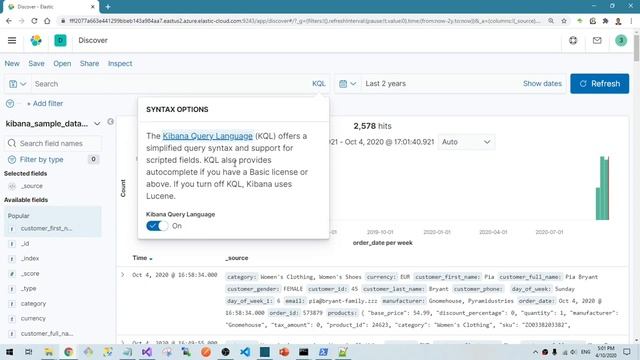Click Share in Discover menu
Image resolution: width=640 pixels, height=360 pixels.
89,64
